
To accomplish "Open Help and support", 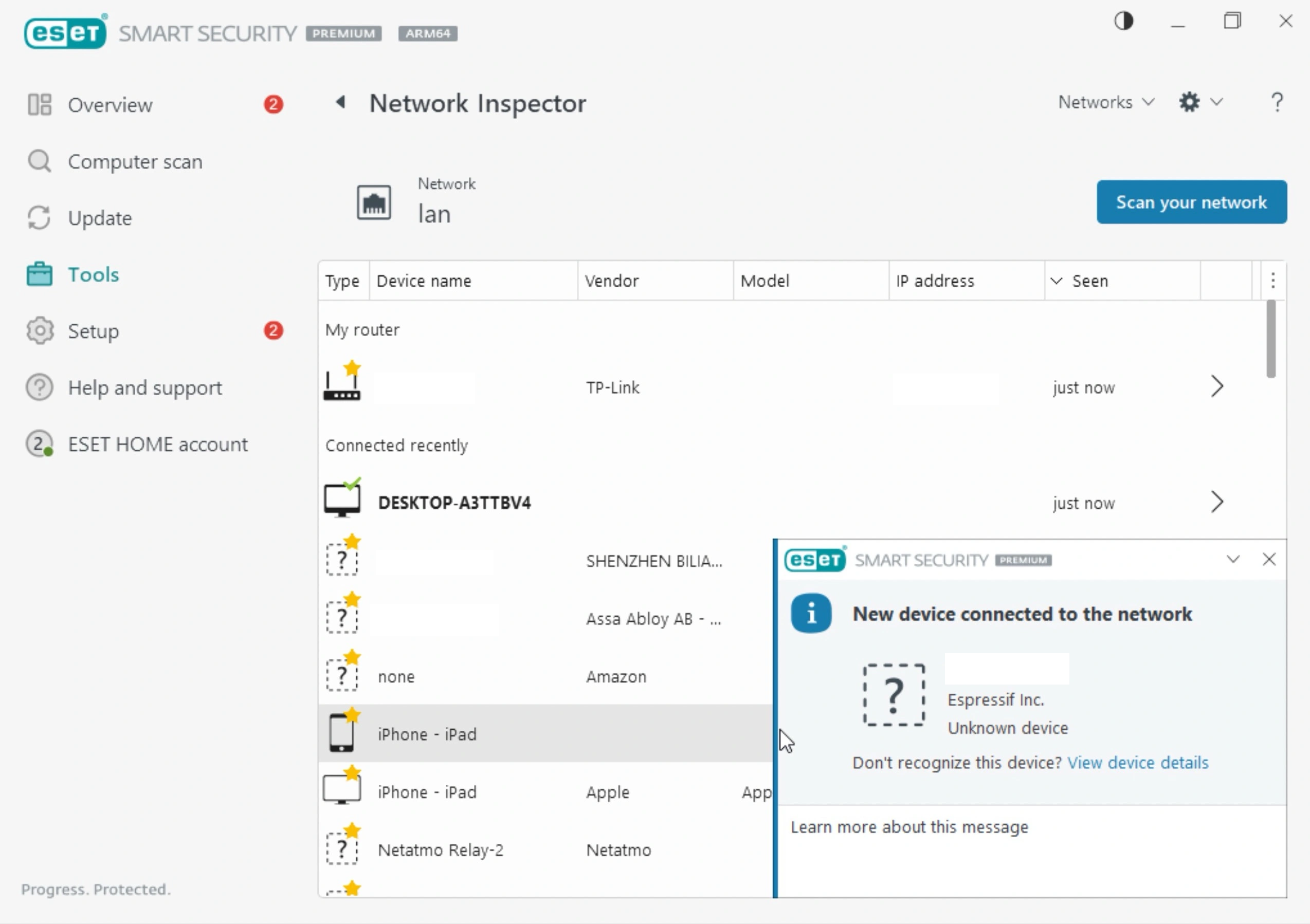I will pos(145,387).
